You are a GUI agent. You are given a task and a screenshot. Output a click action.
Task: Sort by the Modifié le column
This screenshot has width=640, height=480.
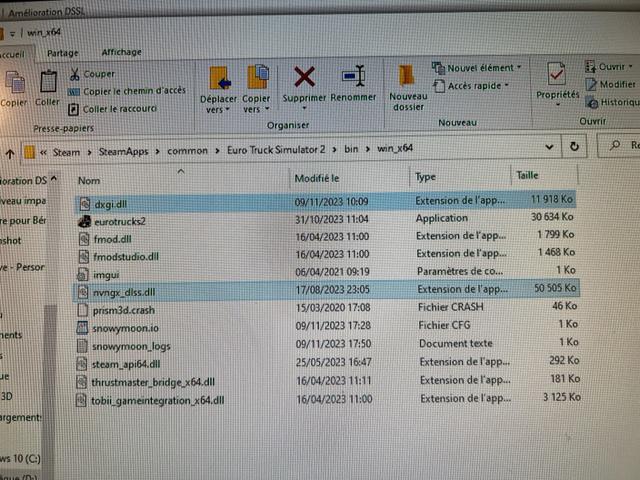(x=317, y=178)
